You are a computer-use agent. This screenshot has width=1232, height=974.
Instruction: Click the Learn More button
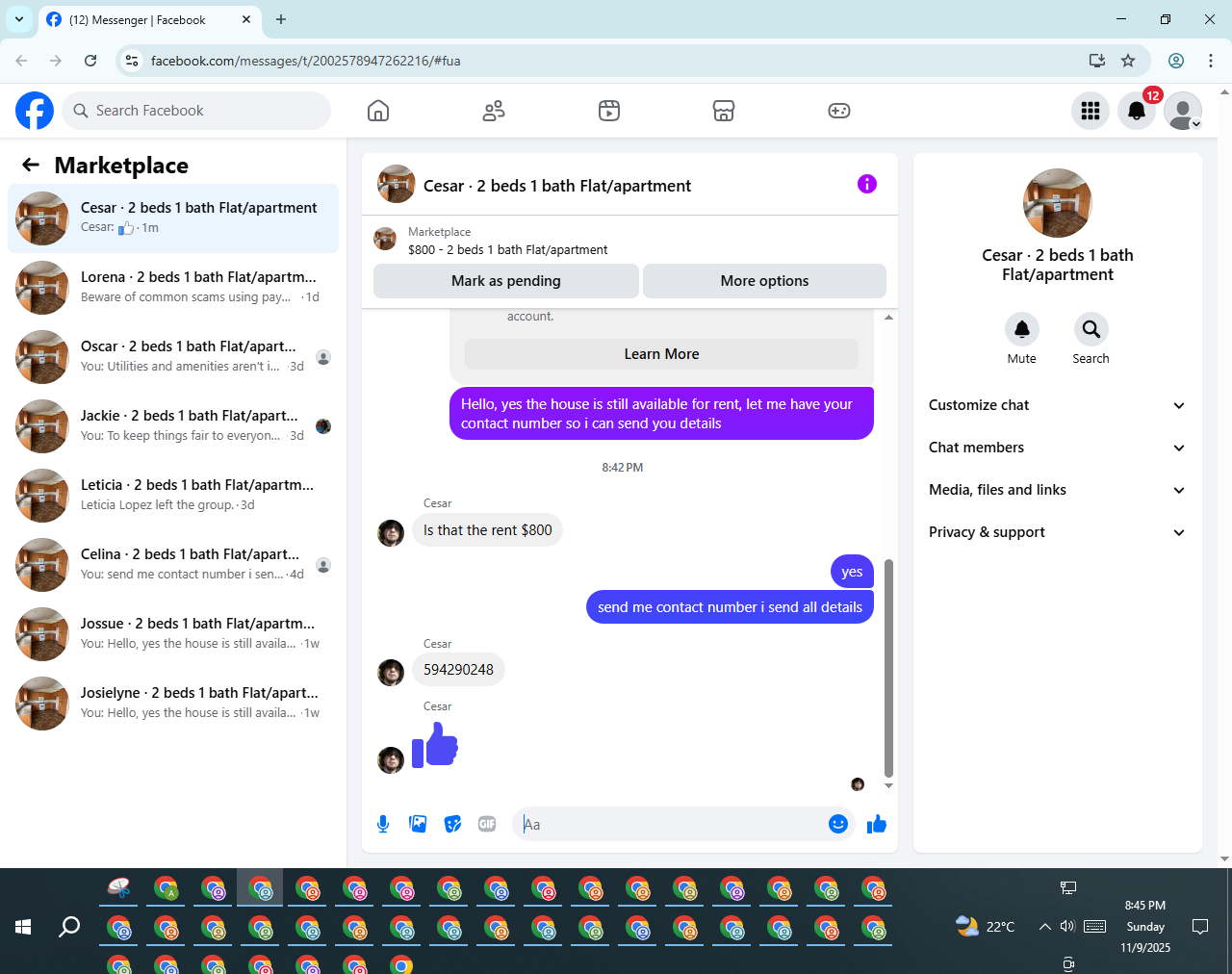(x=661, y=354)
